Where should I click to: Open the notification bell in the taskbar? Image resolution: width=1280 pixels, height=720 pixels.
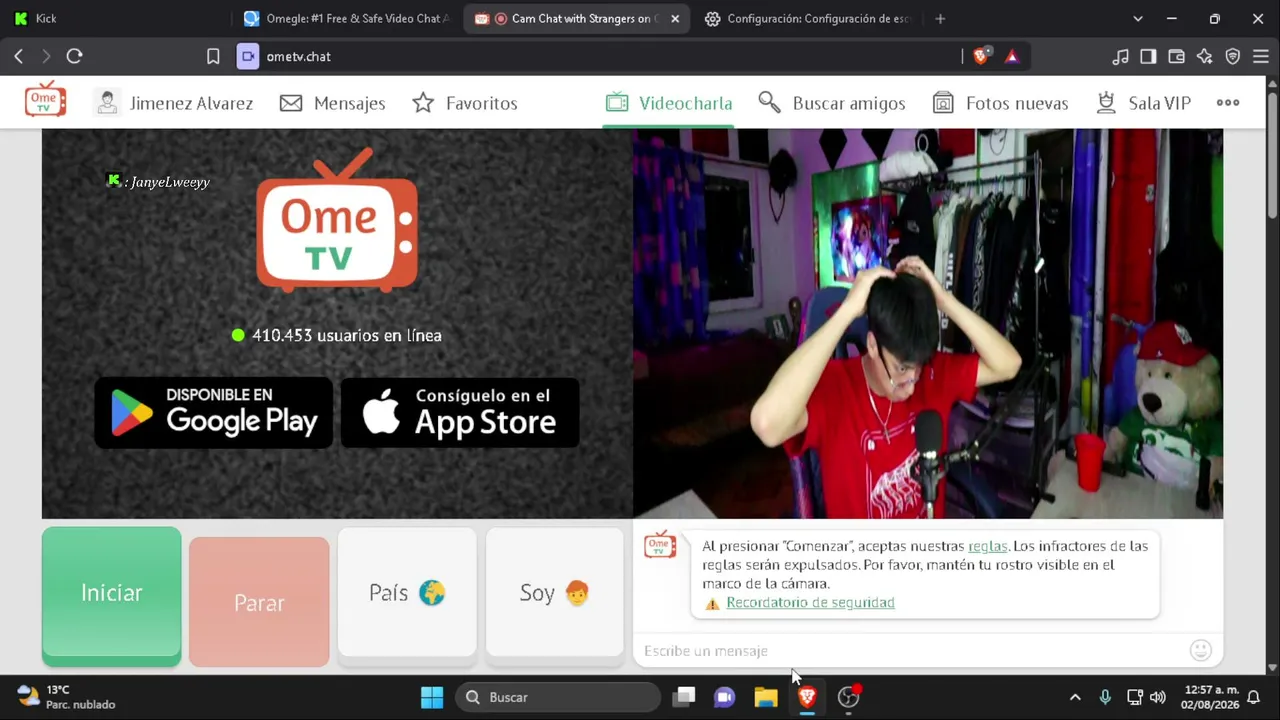coord(1253,697)
